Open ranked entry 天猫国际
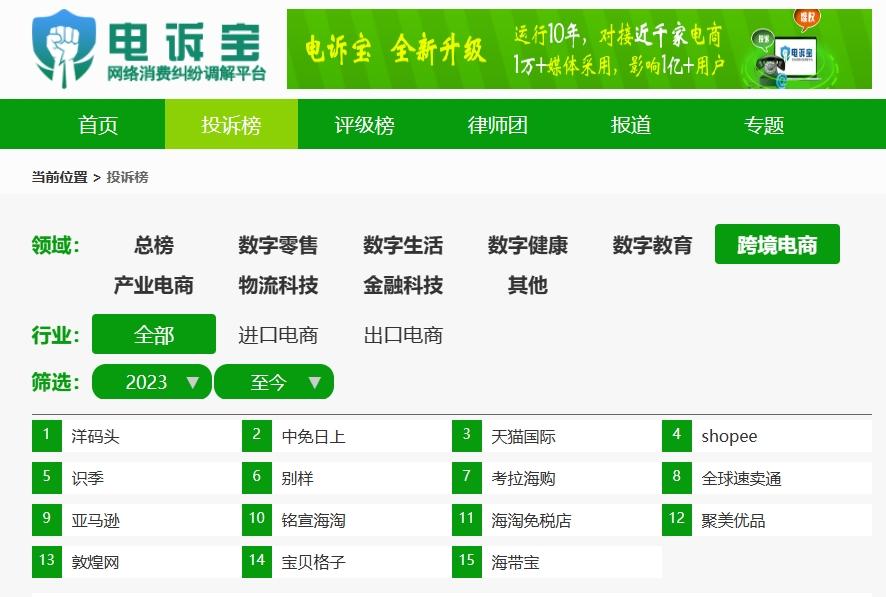 tap(523, 436)
